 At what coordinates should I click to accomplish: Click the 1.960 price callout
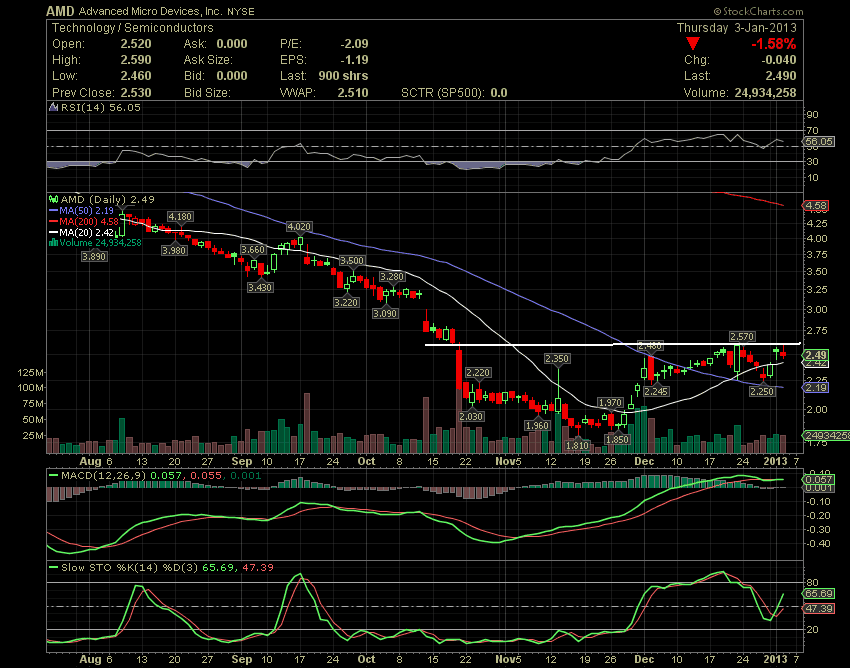point(537,426)
